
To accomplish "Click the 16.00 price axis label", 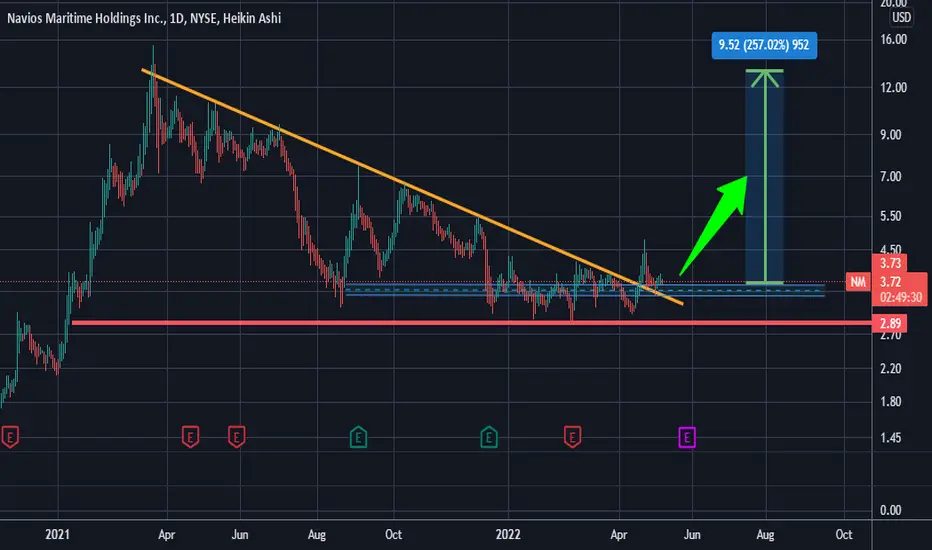I will click(893, 39).
